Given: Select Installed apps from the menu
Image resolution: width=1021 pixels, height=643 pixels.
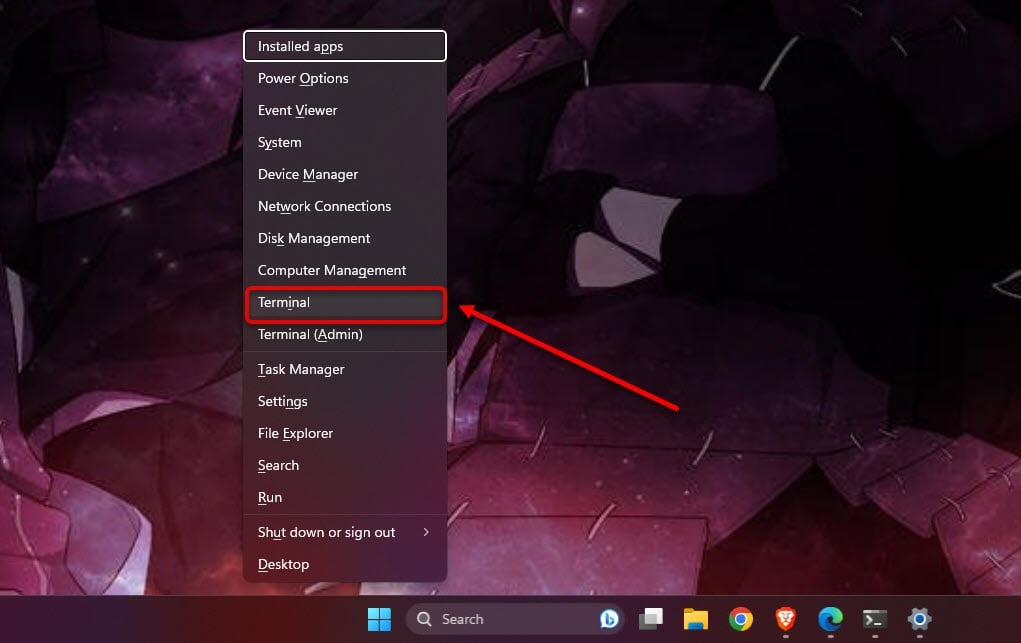Looking at the screenshot, I should click(x=345, y=46).
